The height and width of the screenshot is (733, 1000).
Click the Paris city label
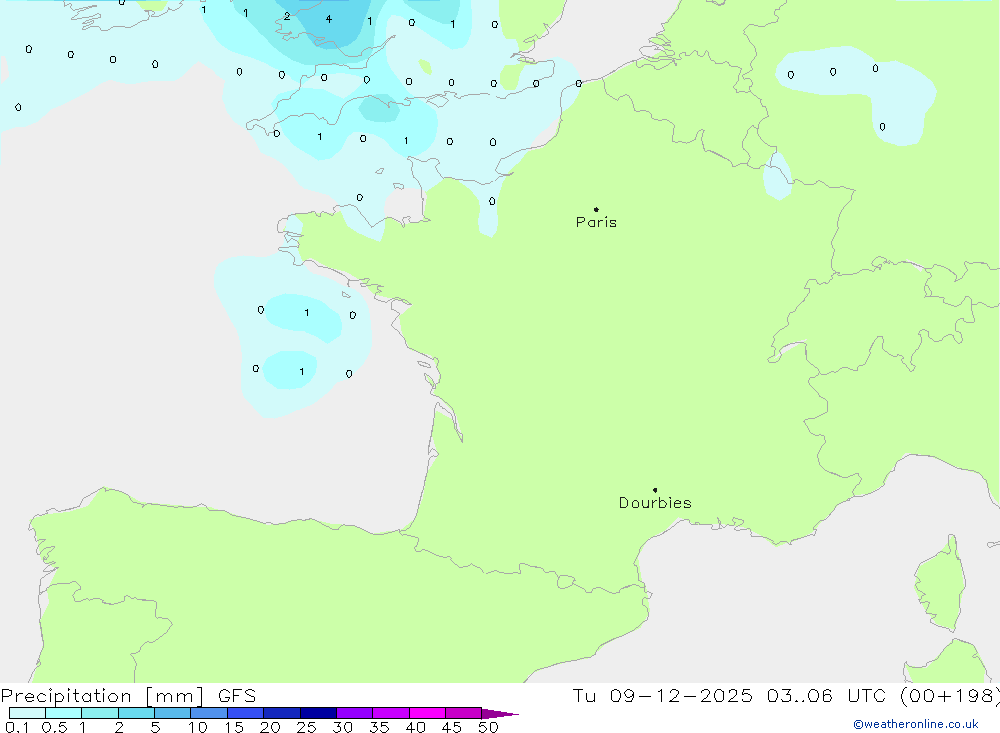coord(596,222)
